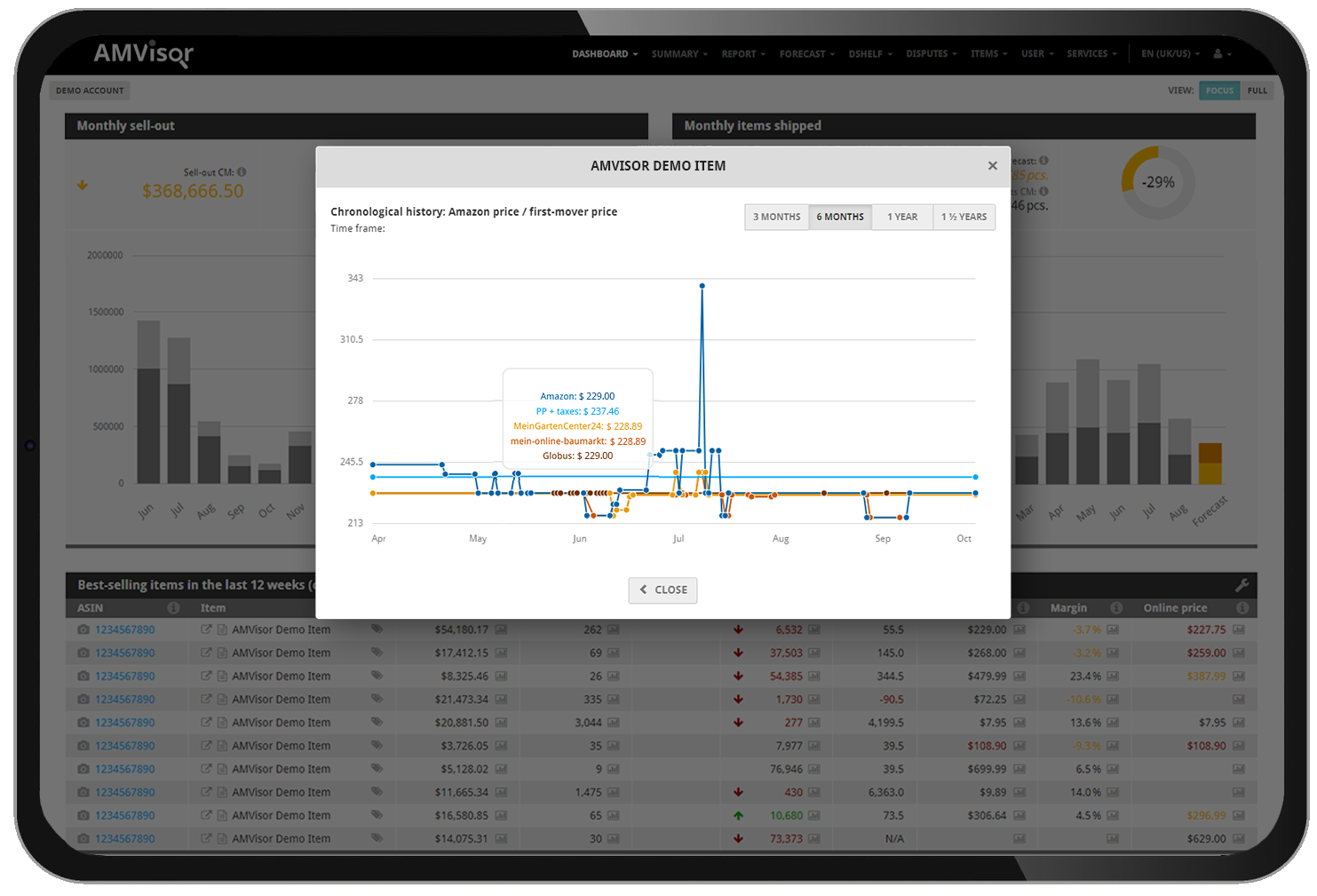This screenshot has height=896, width=1317.
Task: Click the user profile icon in the navigation bar
Action: pos(1217,53)
